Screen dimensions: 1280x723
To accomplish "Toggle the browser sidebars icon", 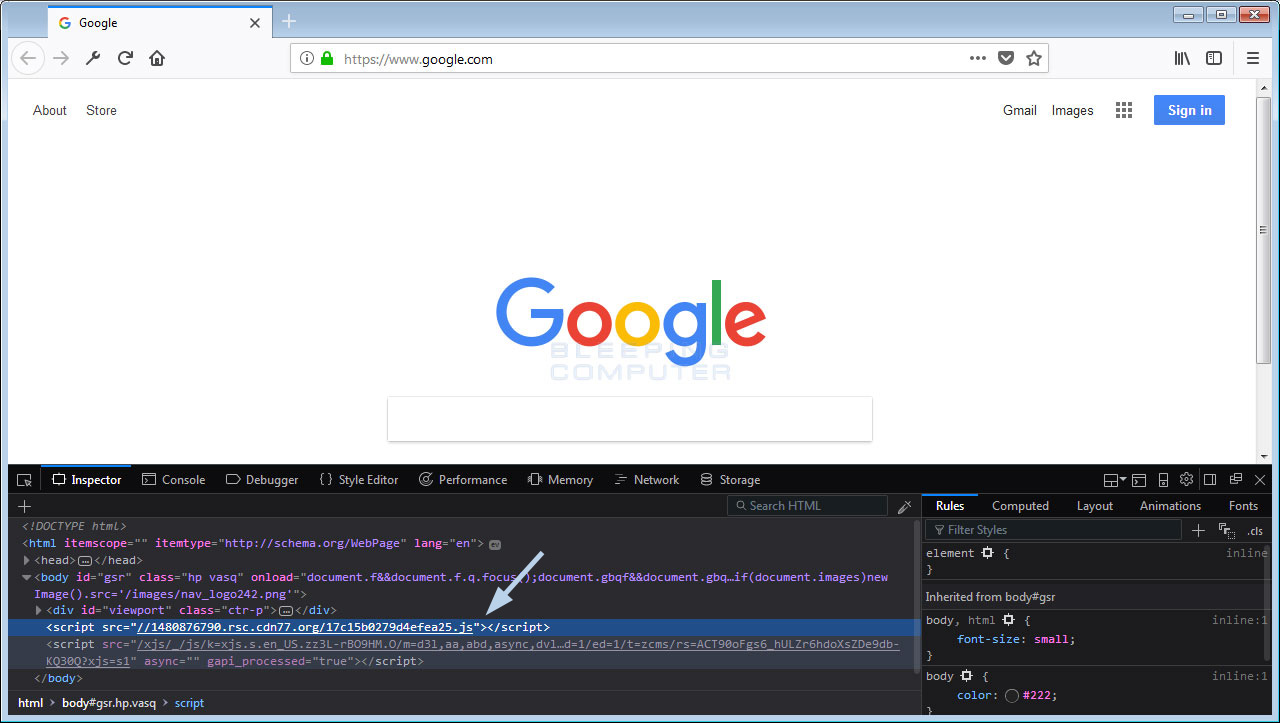I will pos(1214,58).
